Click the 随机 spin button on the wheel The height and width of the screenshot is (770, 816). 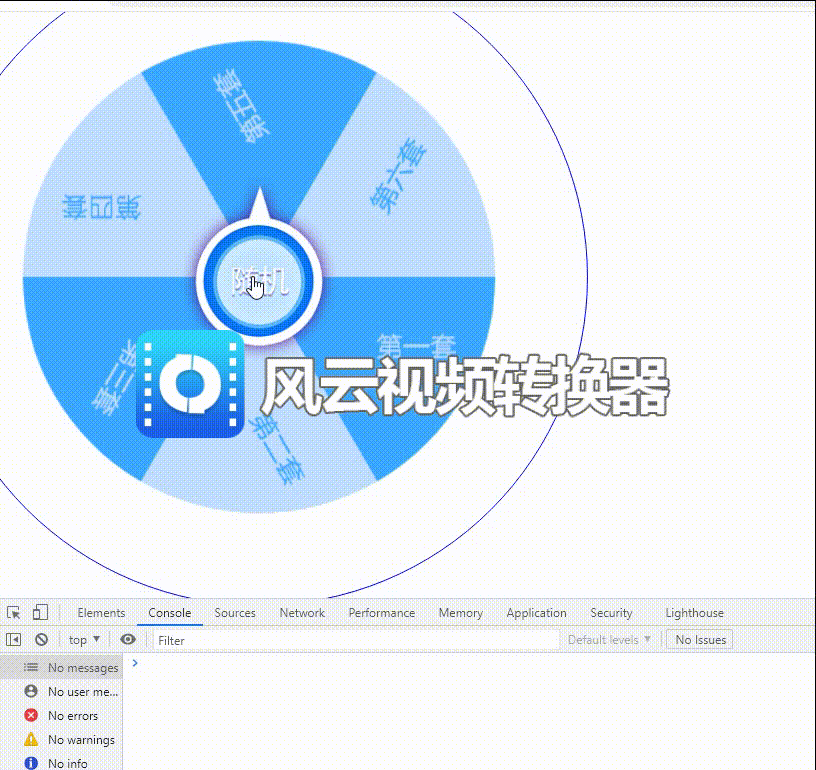[x=259, y=281]
